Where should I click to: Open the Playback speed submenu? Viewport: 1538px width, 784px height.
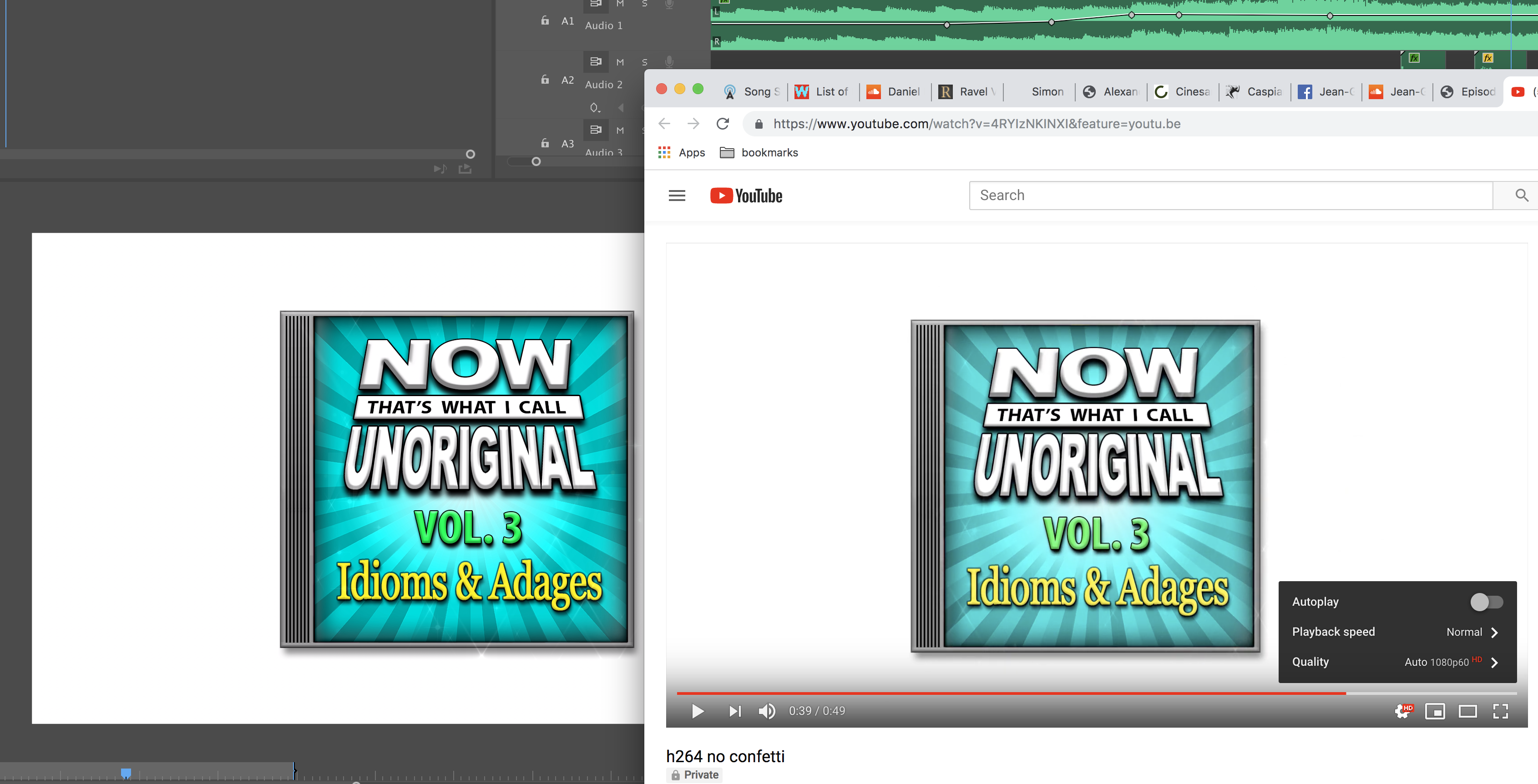point(1397,632)
